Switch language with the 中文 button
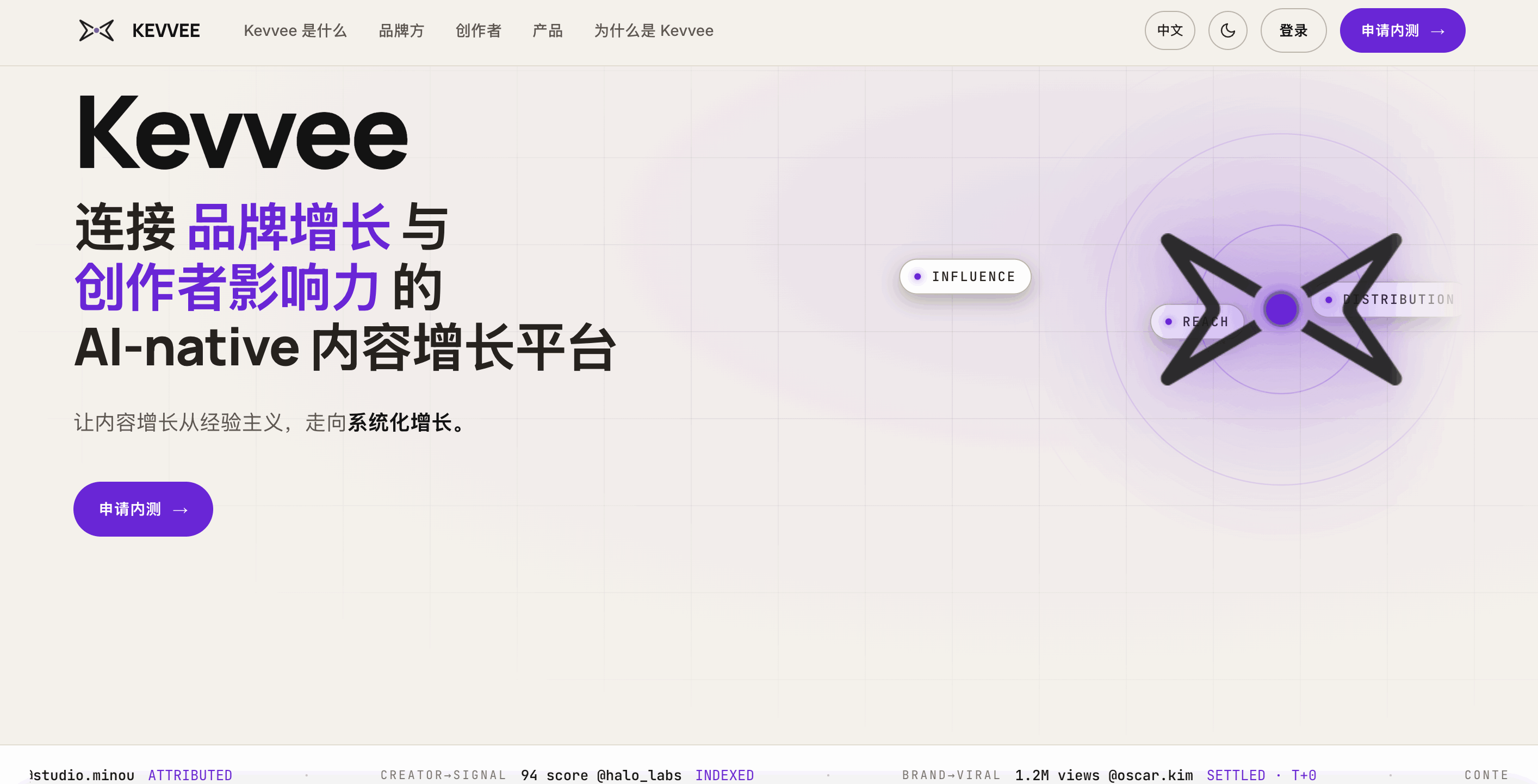 tap(1170, 30)
